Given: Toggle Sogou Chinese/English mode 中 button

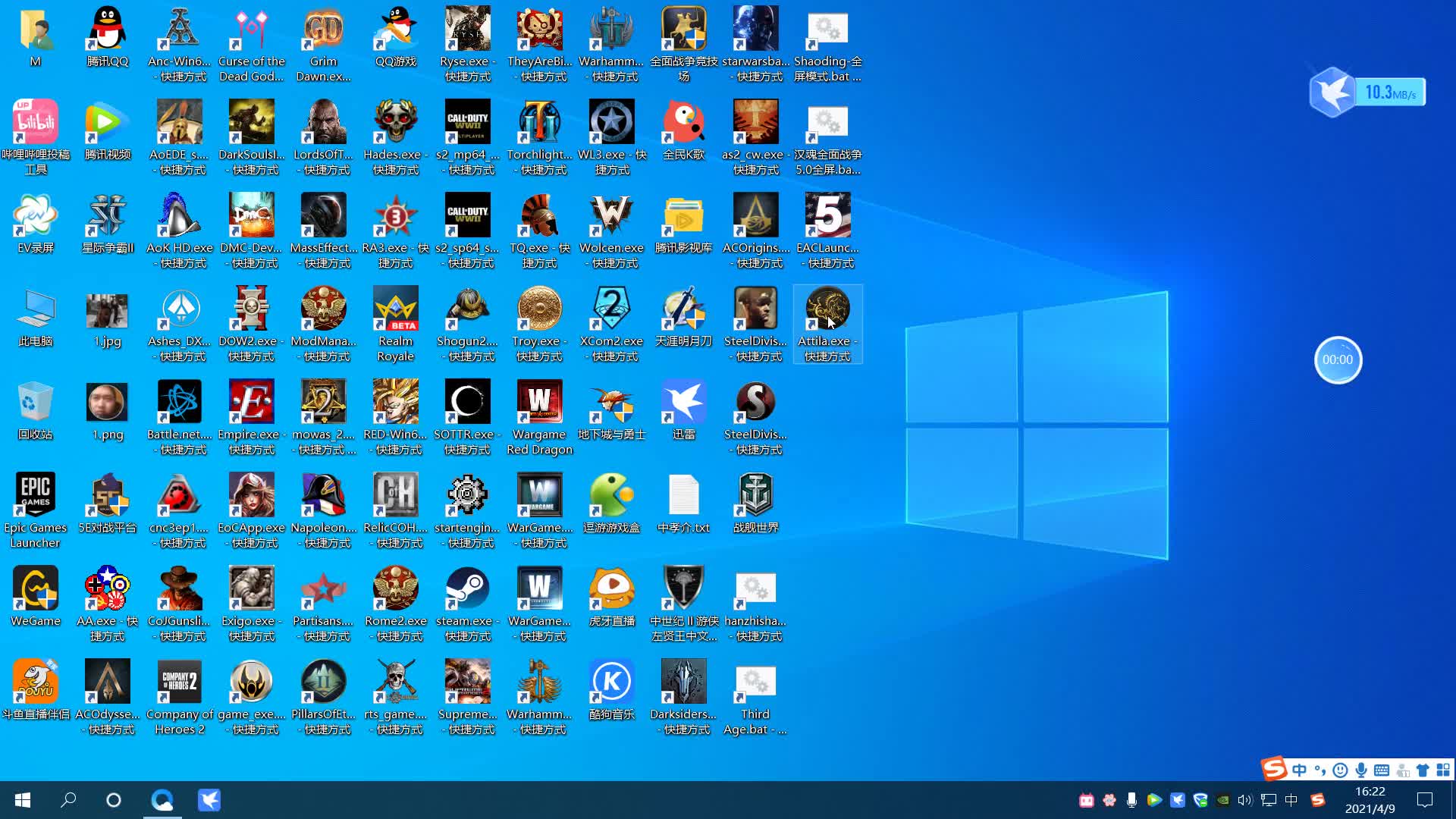Looking at the screenshot, I should click(x=1300, y=770).
